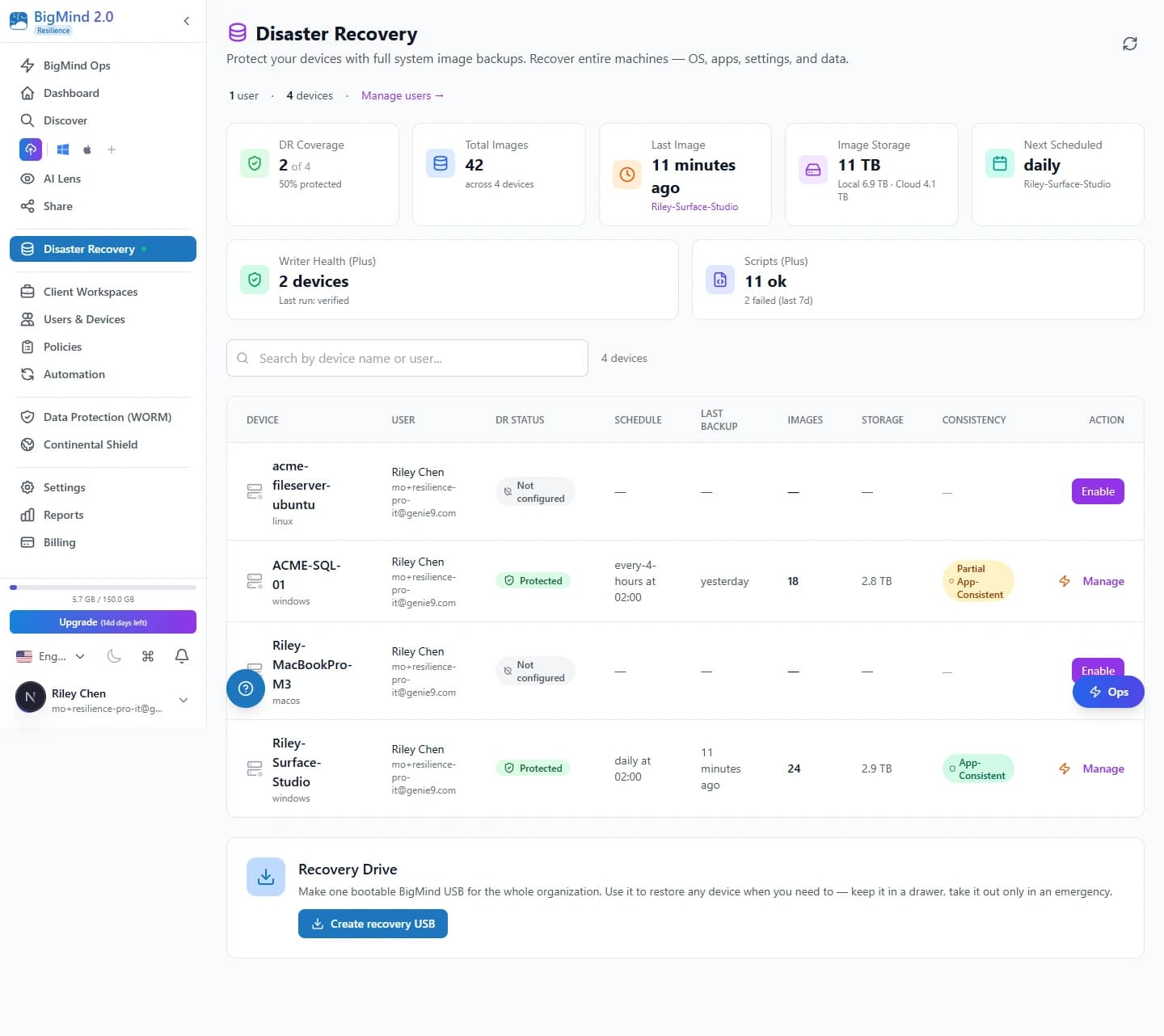
Task: Click the Last Image clock icon
Action: point(627,174)
